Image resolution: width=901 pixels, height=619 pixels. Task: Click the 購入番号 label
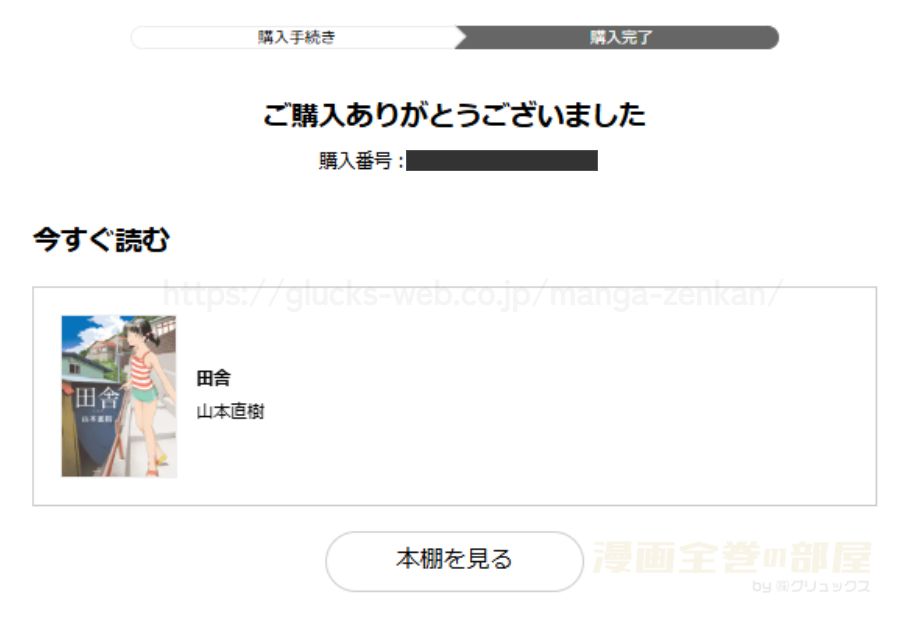356,160
